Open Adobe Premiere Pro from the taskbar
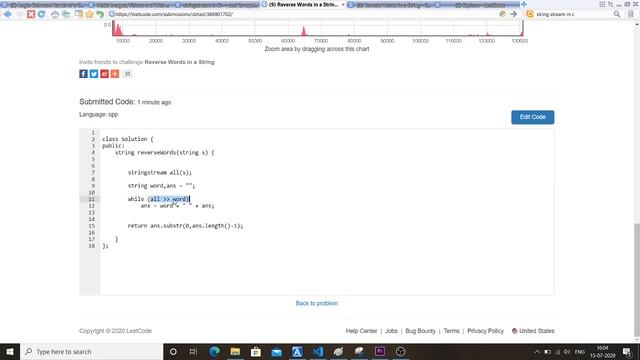 pos(380,351)
